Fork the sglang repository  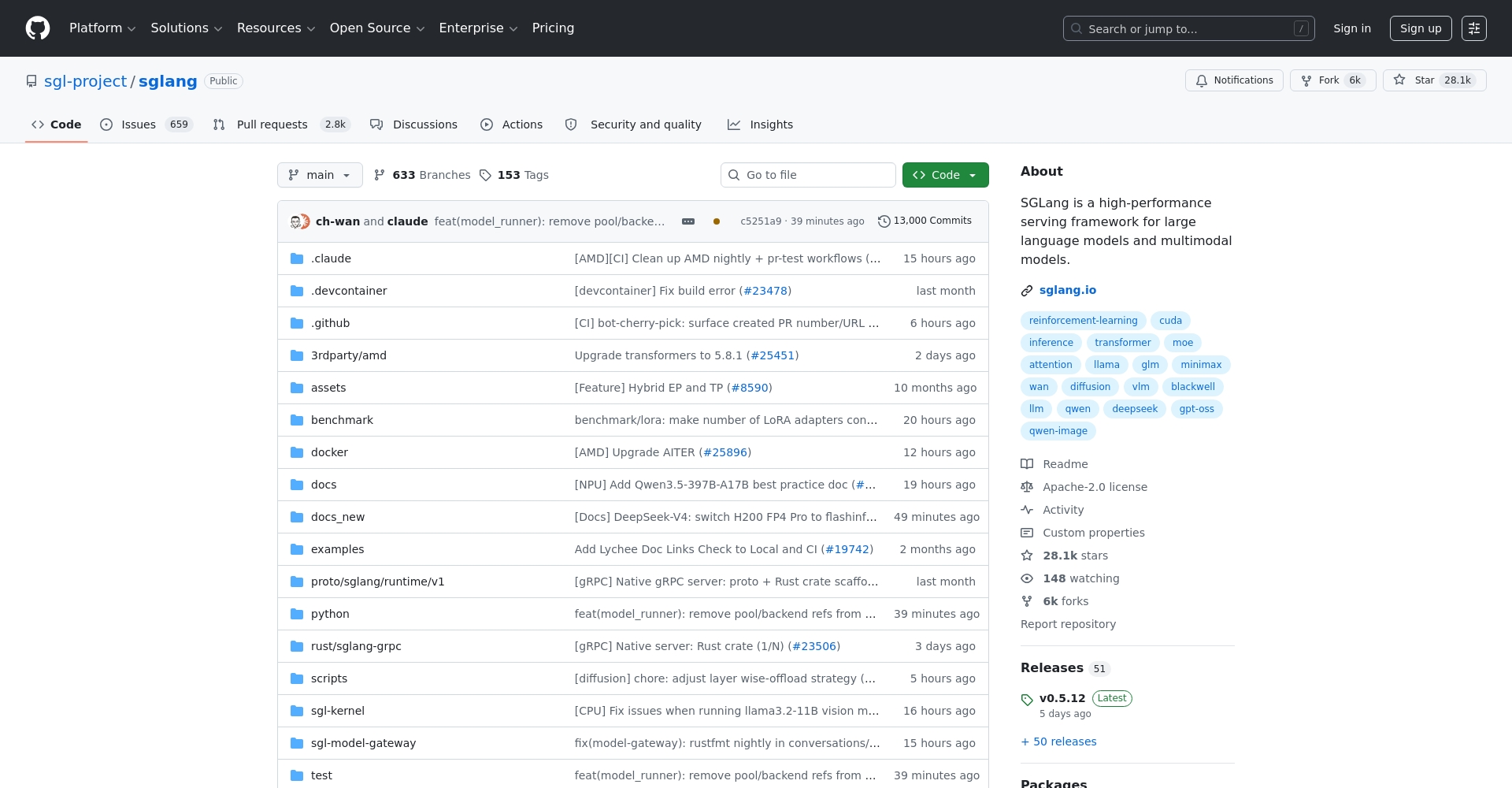pyautogui.click(x=1332, y=80)
